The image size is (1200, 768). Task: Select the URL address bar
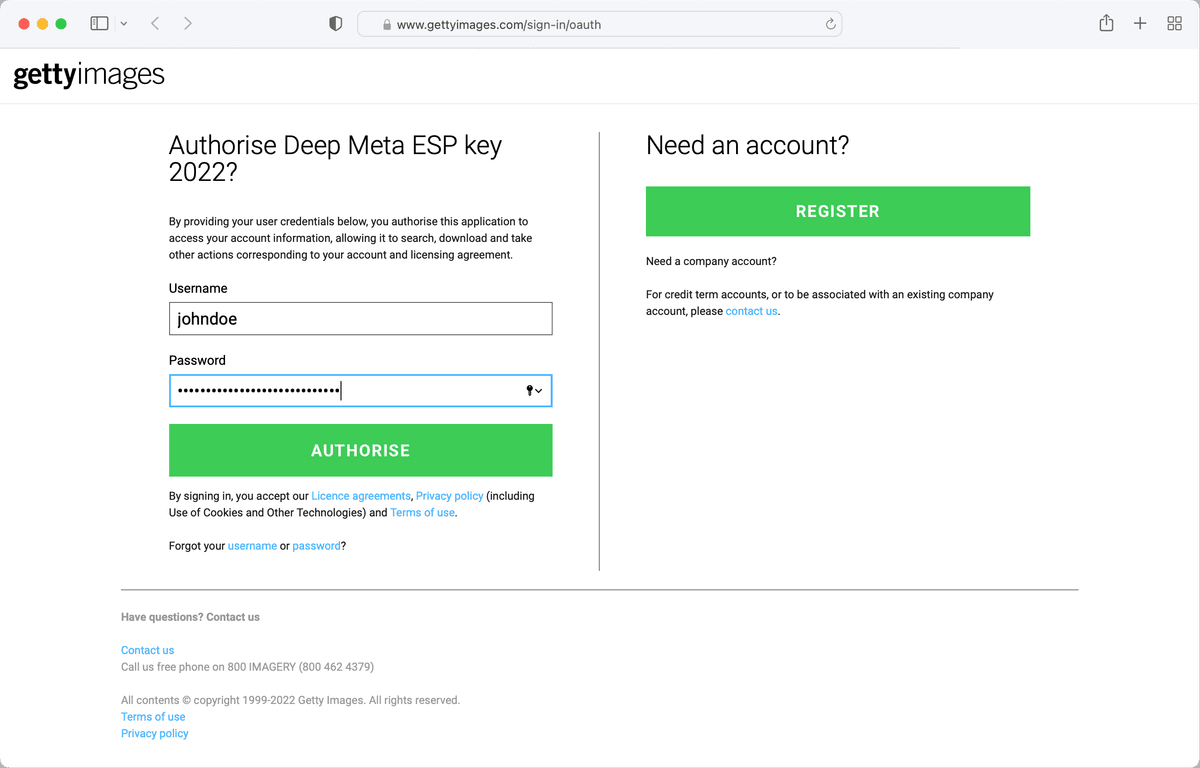click(x=599, y=24)
